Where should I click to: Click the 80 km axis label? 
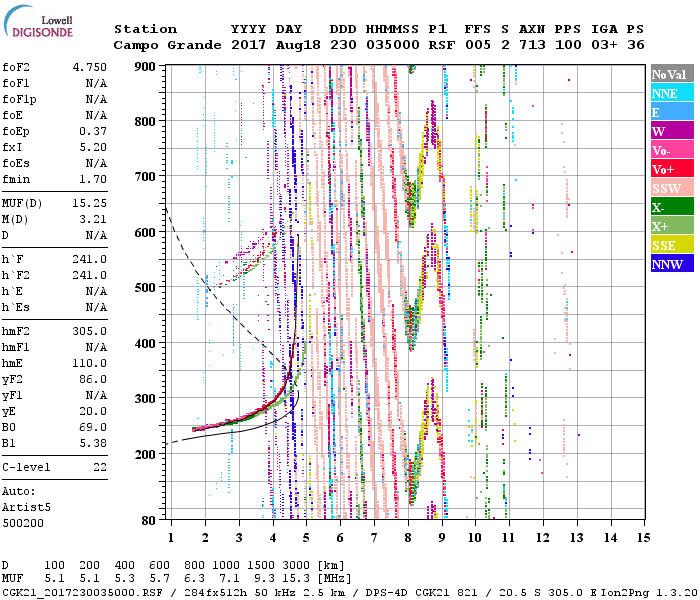click(149, 520)
